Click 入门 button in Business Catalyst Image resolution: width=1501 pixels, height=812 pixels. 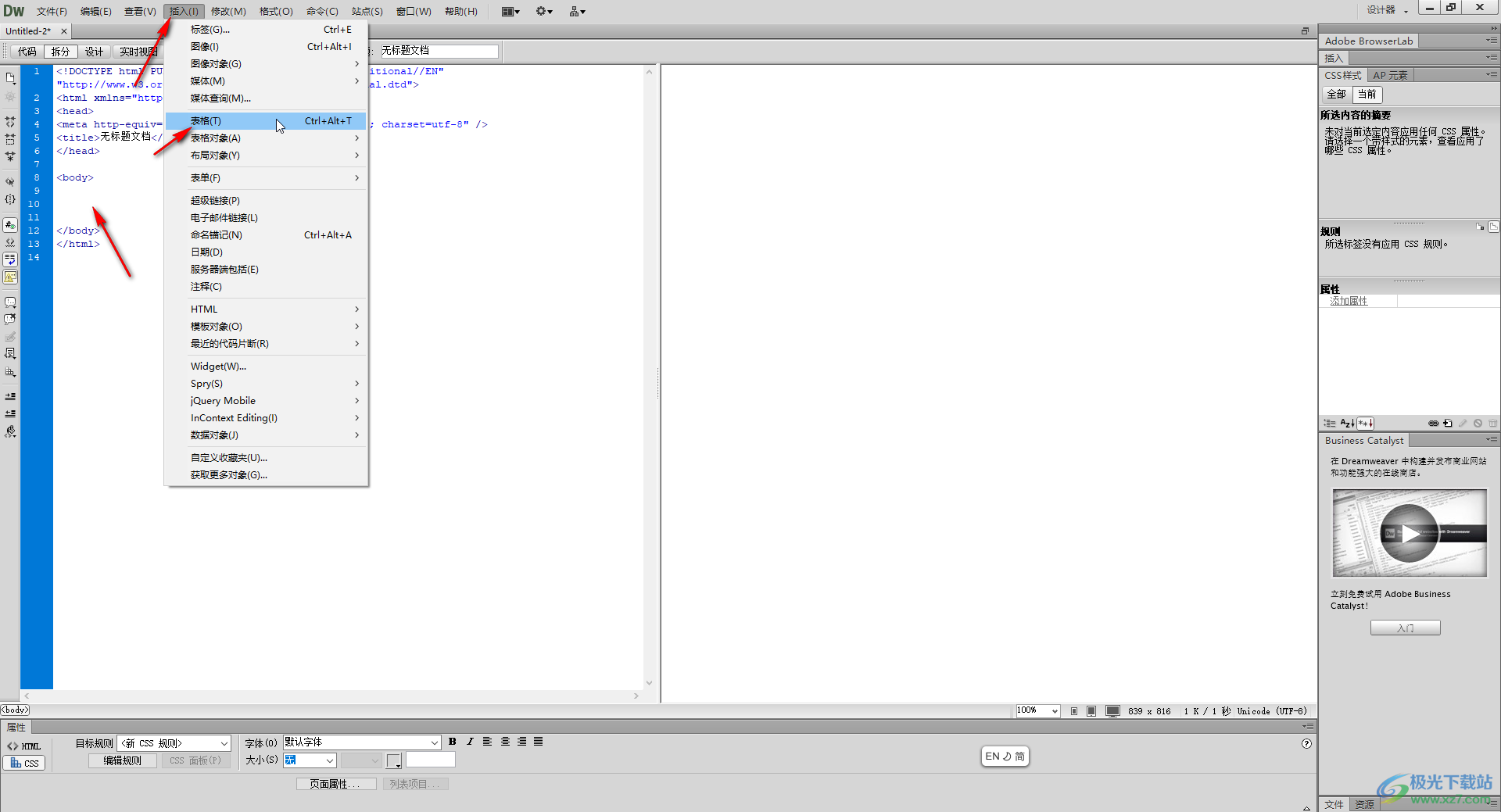pos(1405,628)
